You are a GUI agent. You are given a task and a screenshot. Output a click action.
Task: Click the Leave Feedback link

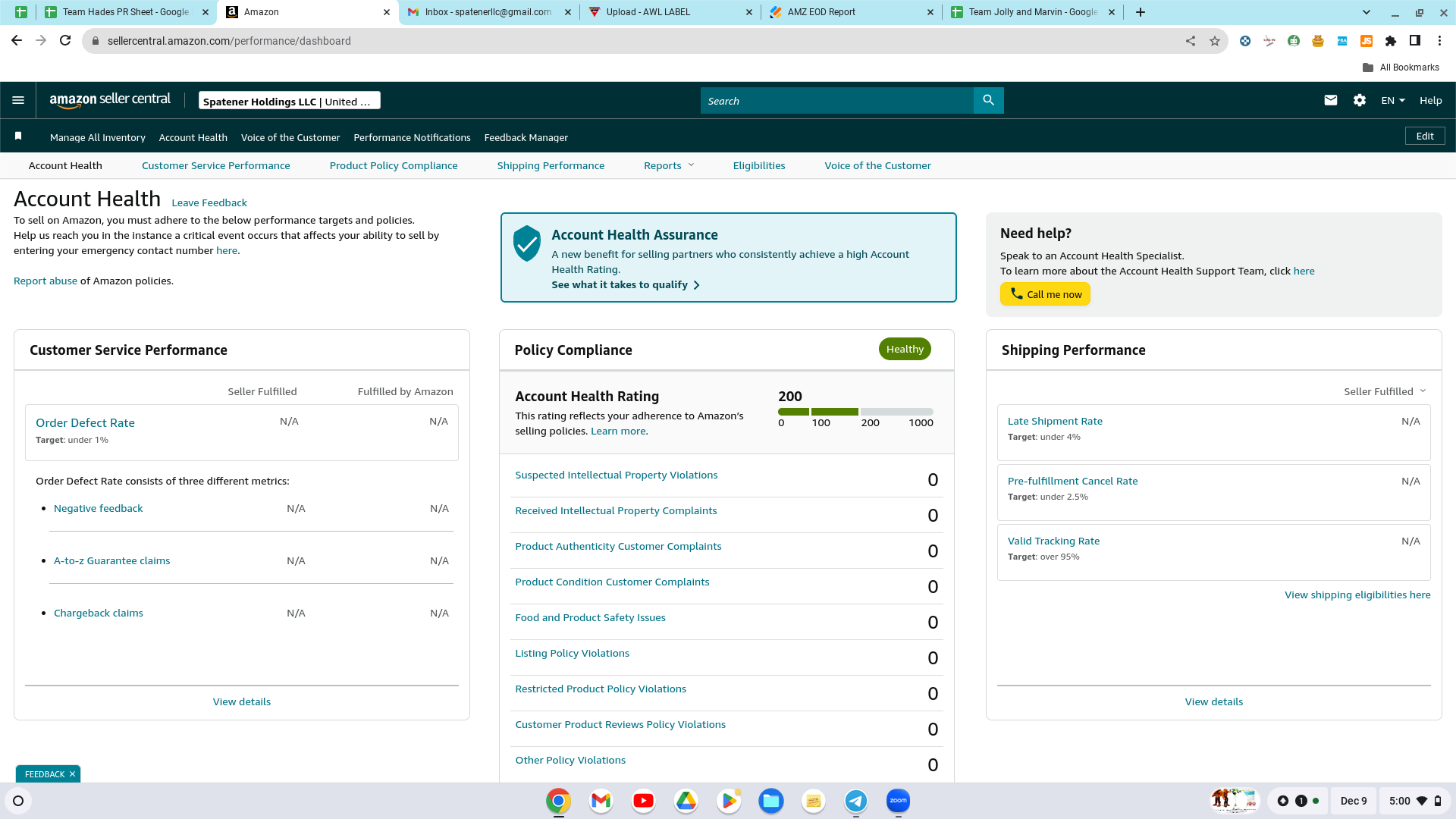pyautogui.click(x=209, y=202)
